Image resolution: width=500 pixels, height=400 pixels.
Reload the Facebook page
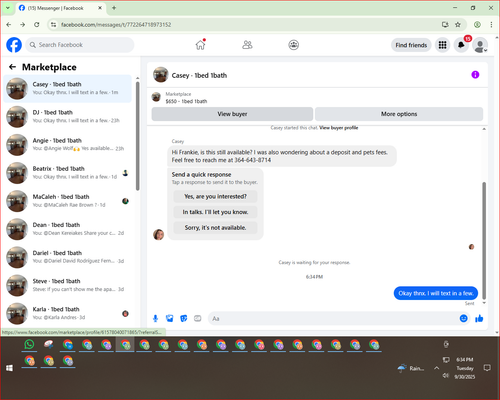pyautogui.click(x=37, y=25)
